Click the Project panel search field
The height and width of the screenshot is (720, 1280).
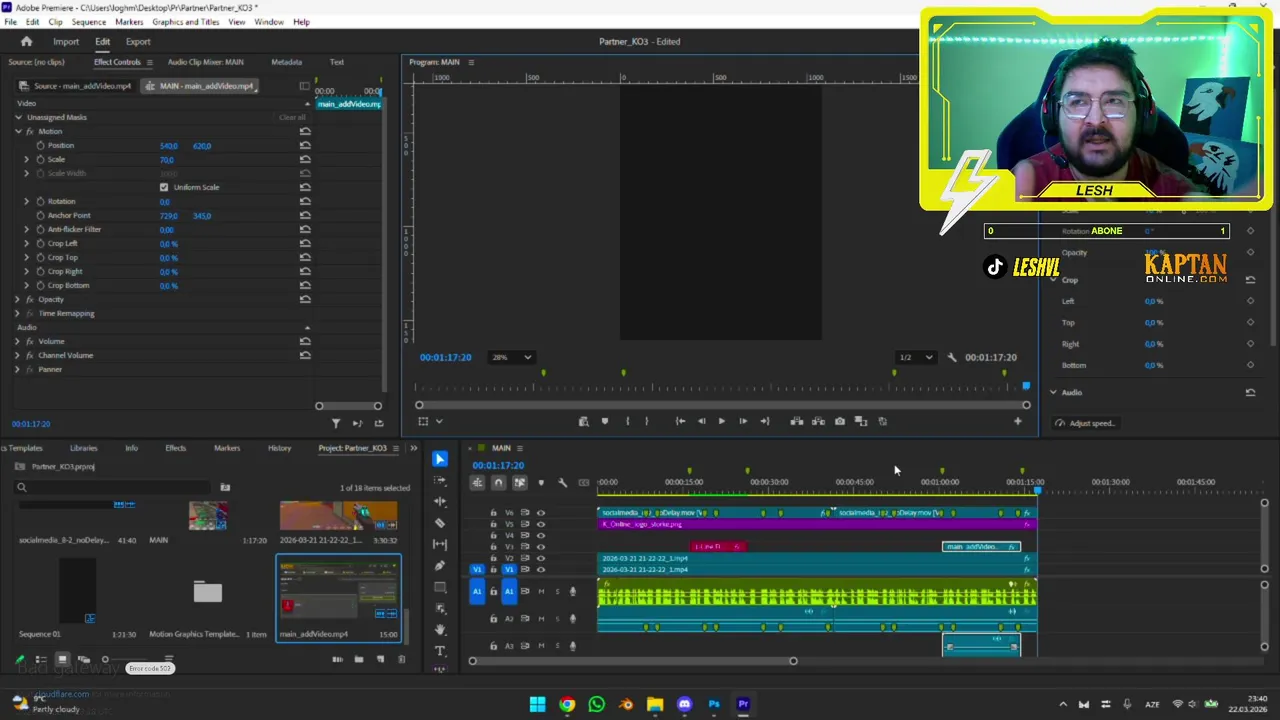112,488
